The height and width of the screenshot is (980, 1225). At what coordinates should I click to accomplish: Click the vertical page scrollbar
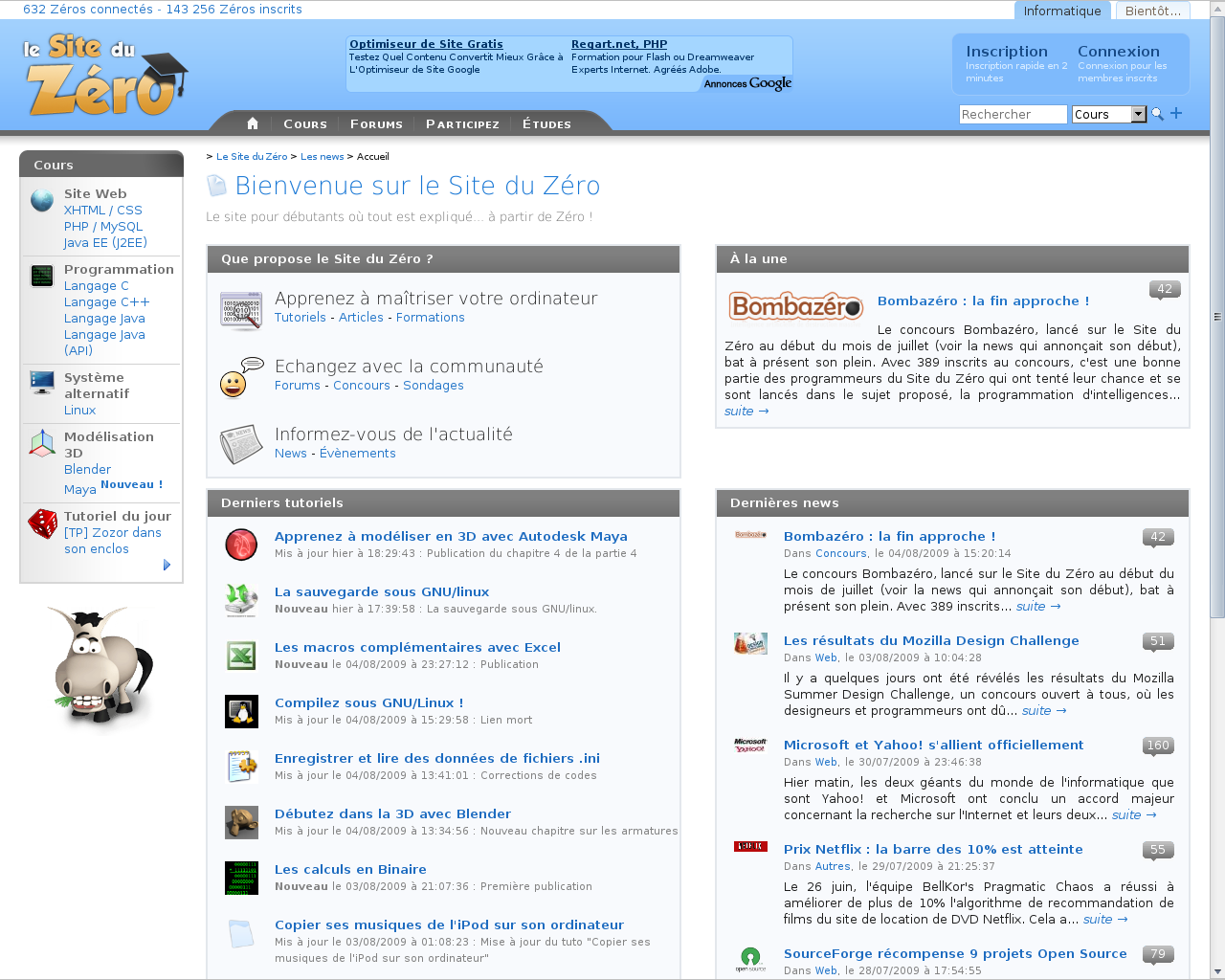point(1217,316)
